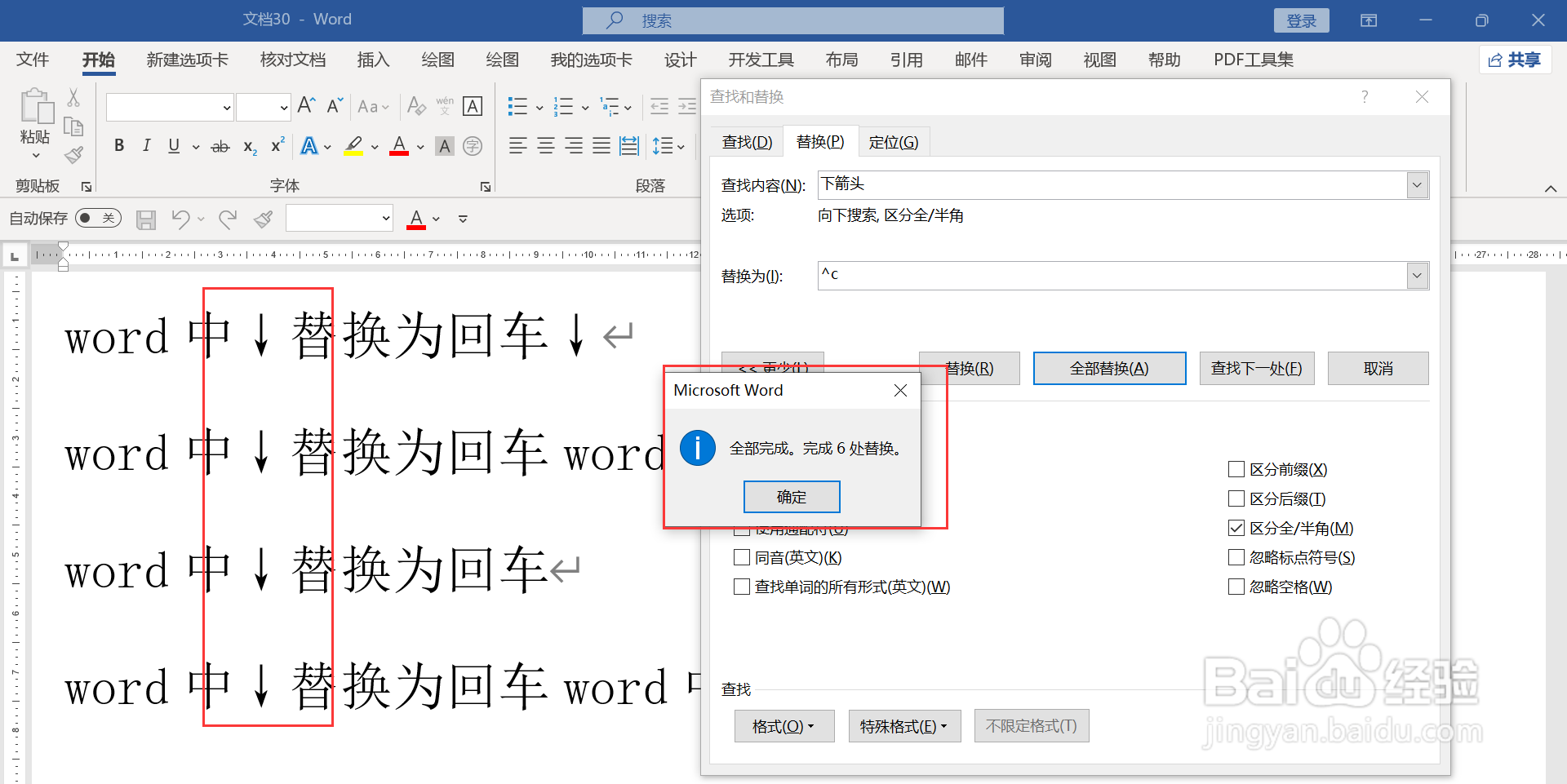The width and height of the screenshot is (1567, 784).
Task: Justify paragraph text
Action: (601, 146)
